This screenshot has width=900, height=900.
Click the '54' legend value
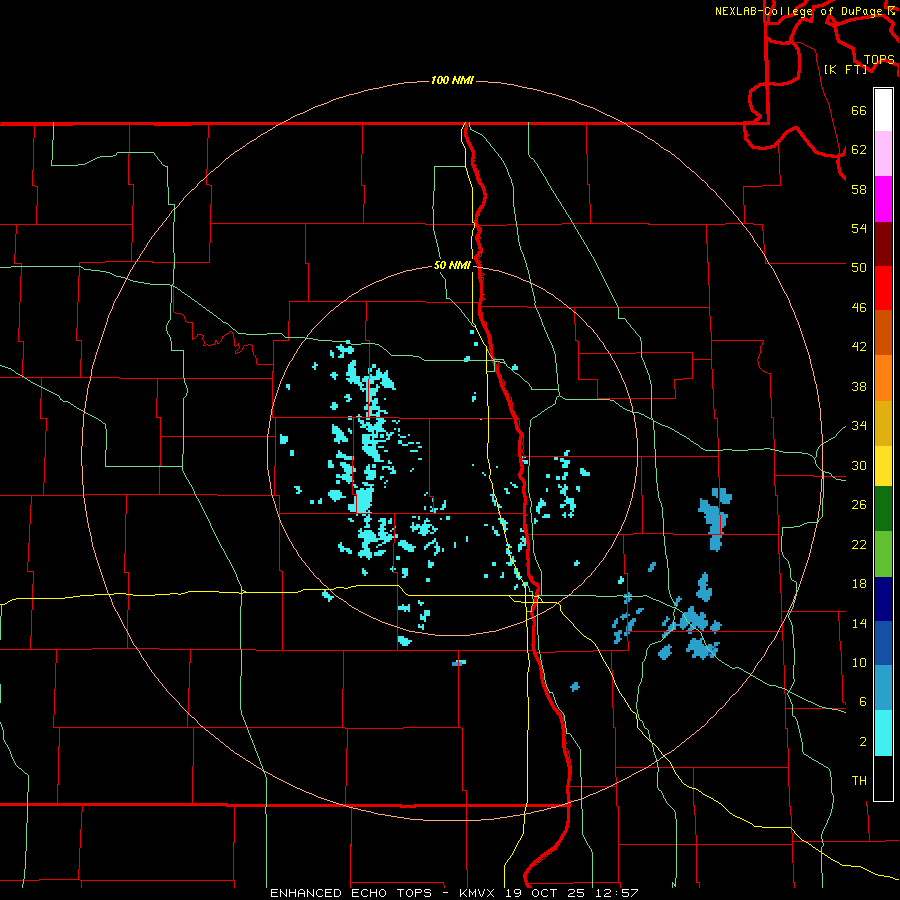click(x=859, y=228)
